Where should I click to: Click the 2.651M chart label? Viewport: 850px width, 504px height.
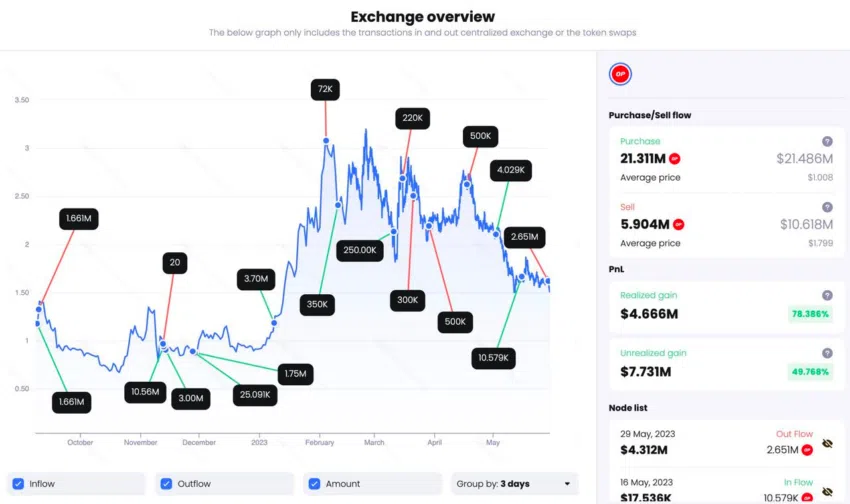524,237
